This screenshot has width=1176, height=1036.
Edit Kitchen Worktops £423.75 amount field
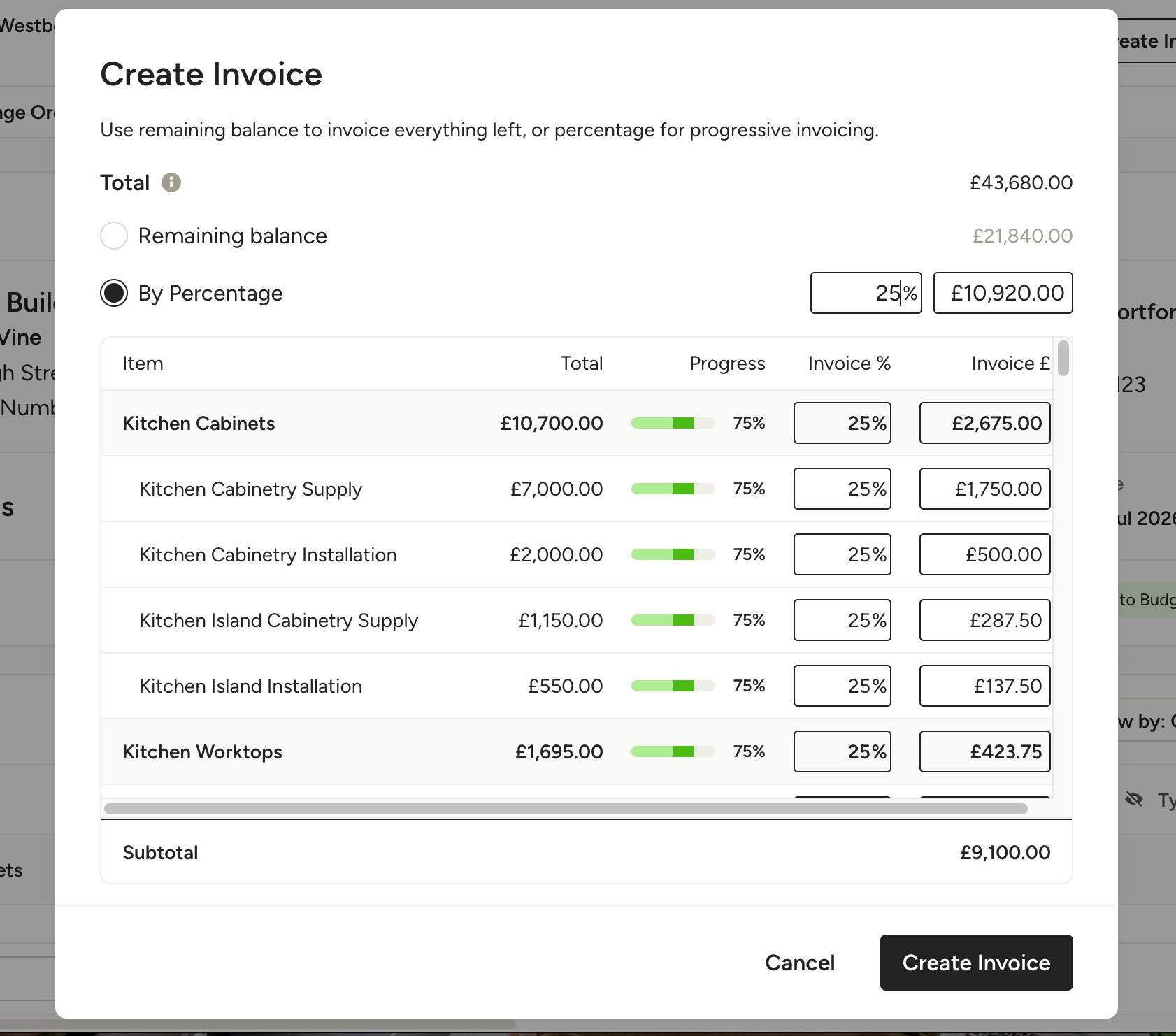984,751
